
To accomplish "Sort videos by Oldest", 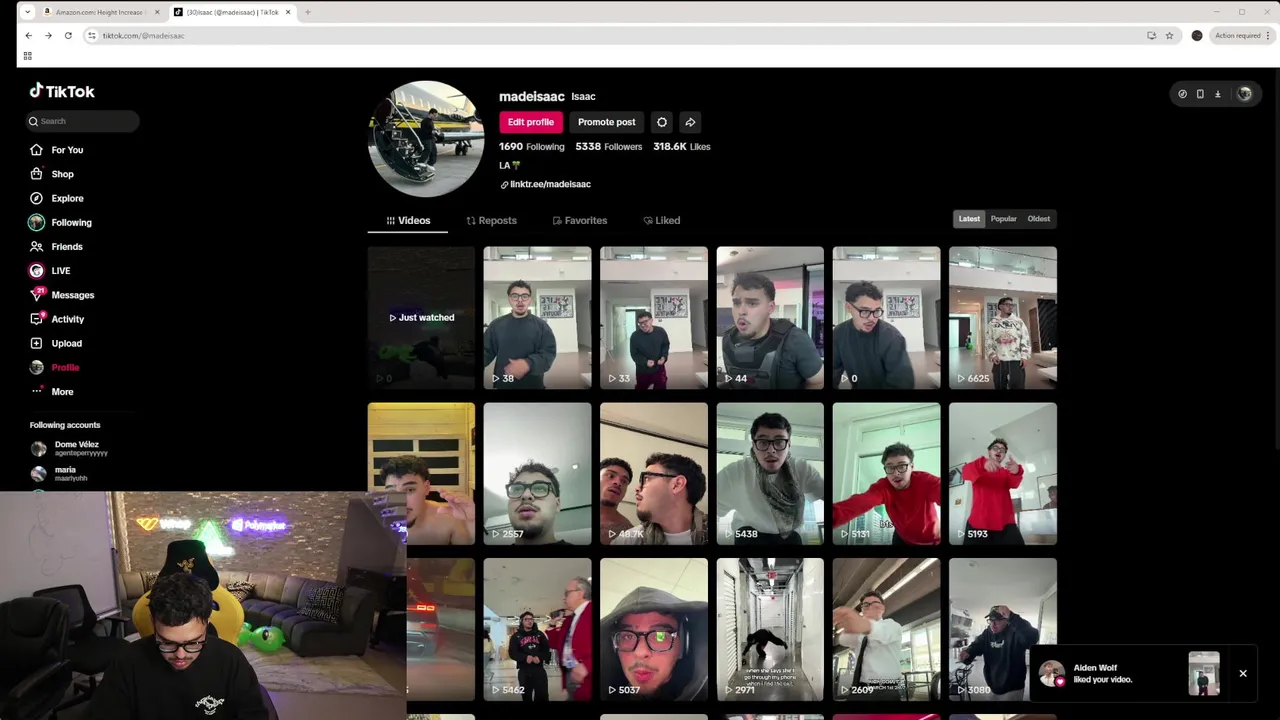I will pyautogui.click(x=1039, y=219).
